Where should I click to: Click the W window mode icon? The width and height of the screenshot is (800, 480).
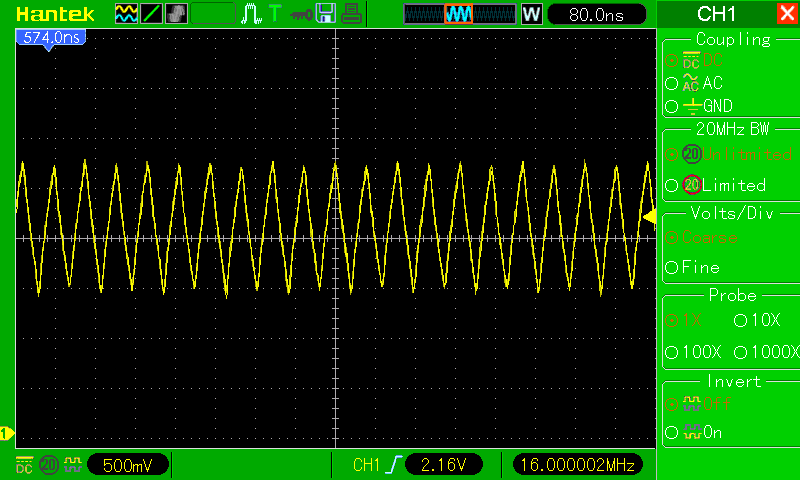point(531,14)
